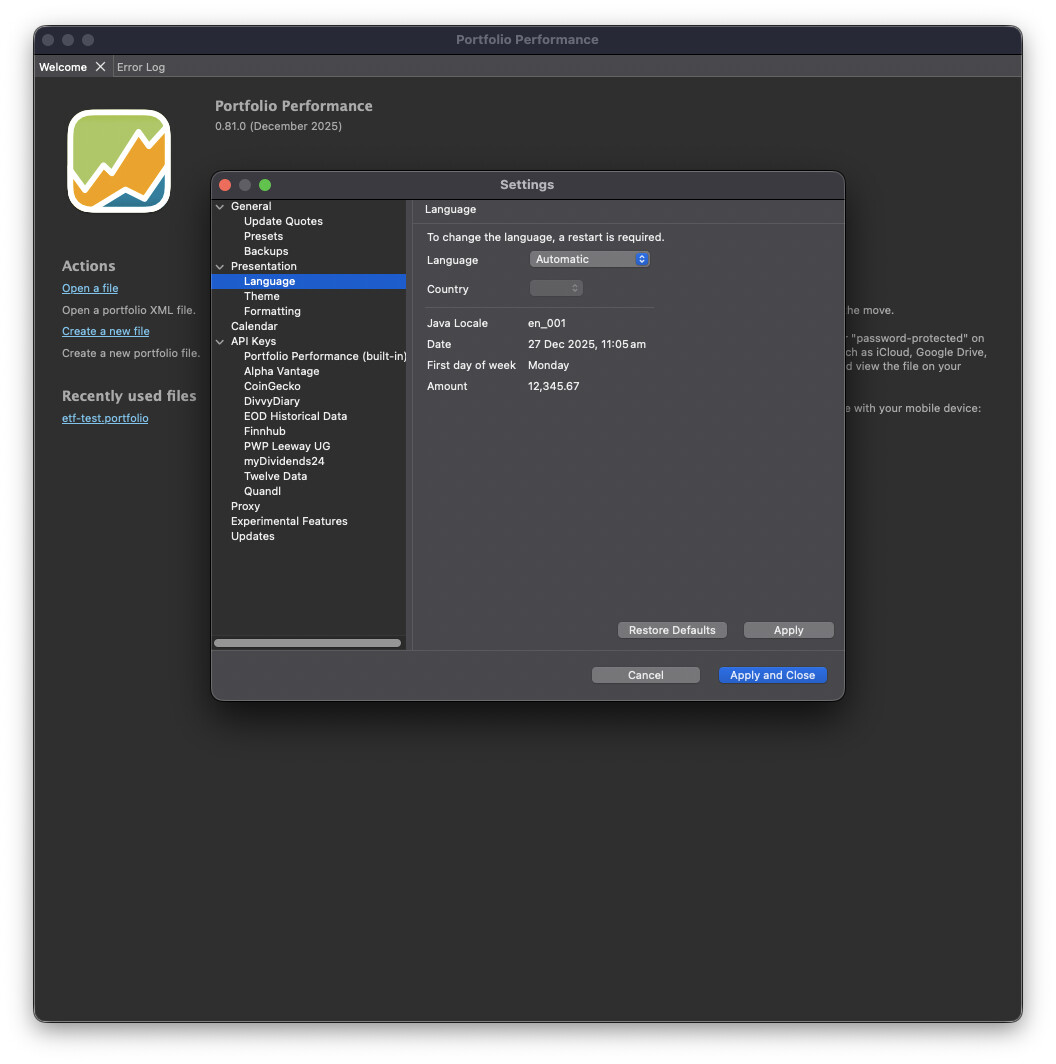Click the 'Create a new file' link

tap(105, 331)
